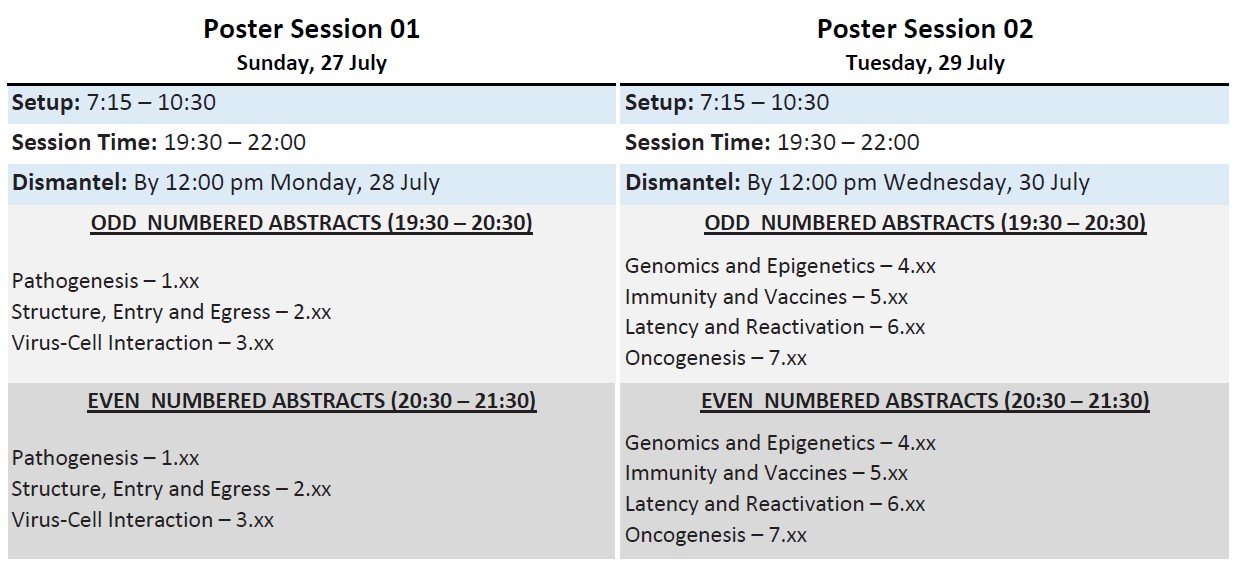
Task: Click Virus-Cell Interaction 3.xx in odd list
Action: 143,343
